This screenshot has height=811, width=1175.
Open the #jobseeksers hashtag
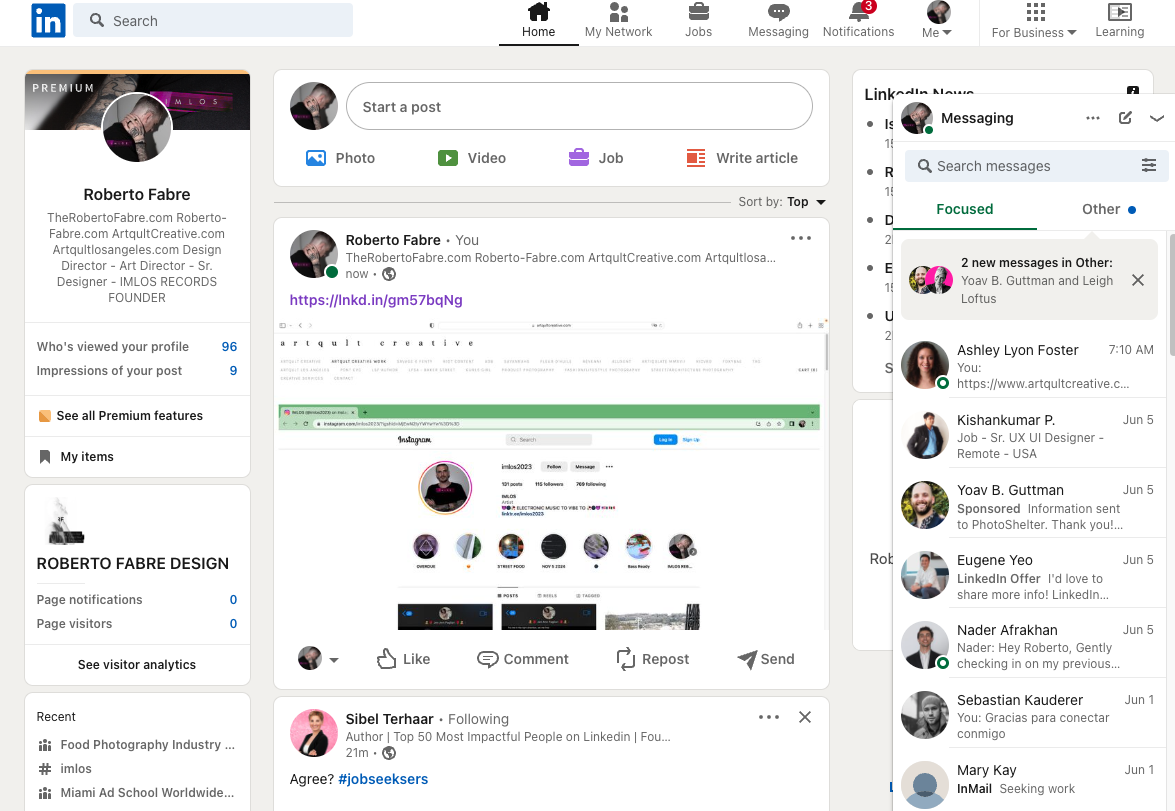[383, 779]
